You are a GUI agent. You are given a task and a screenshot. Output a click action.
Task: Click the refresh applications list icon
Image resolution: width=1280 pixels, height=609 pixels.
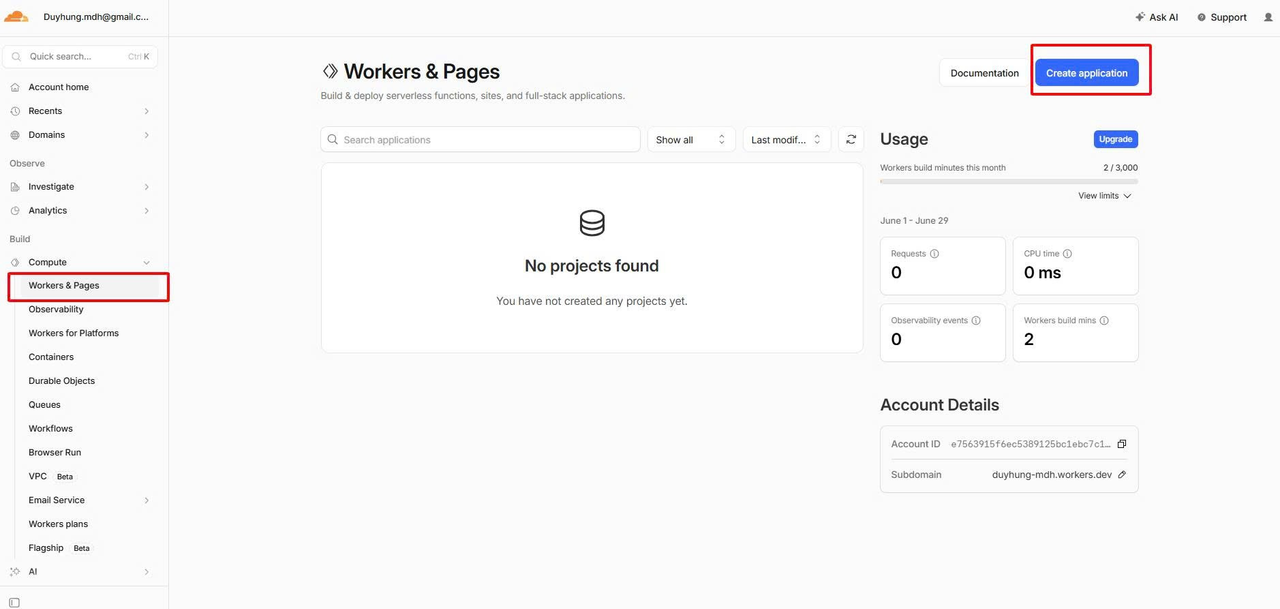coord(851,140)
